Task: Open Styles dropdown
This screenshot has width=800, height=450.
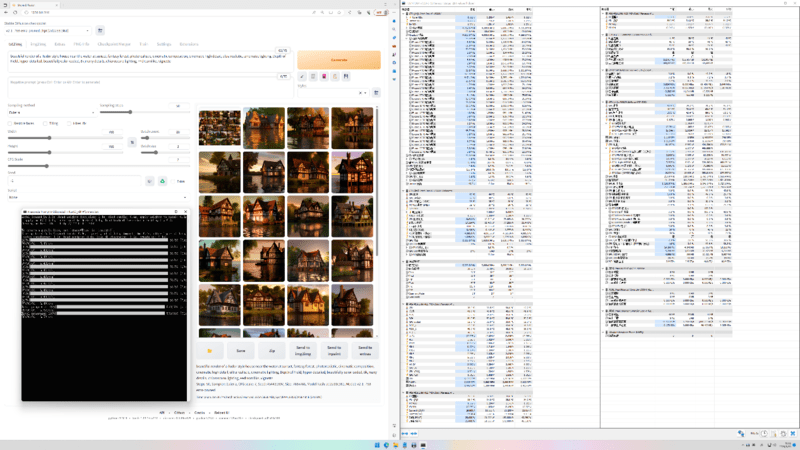Action: click(333, 93)
